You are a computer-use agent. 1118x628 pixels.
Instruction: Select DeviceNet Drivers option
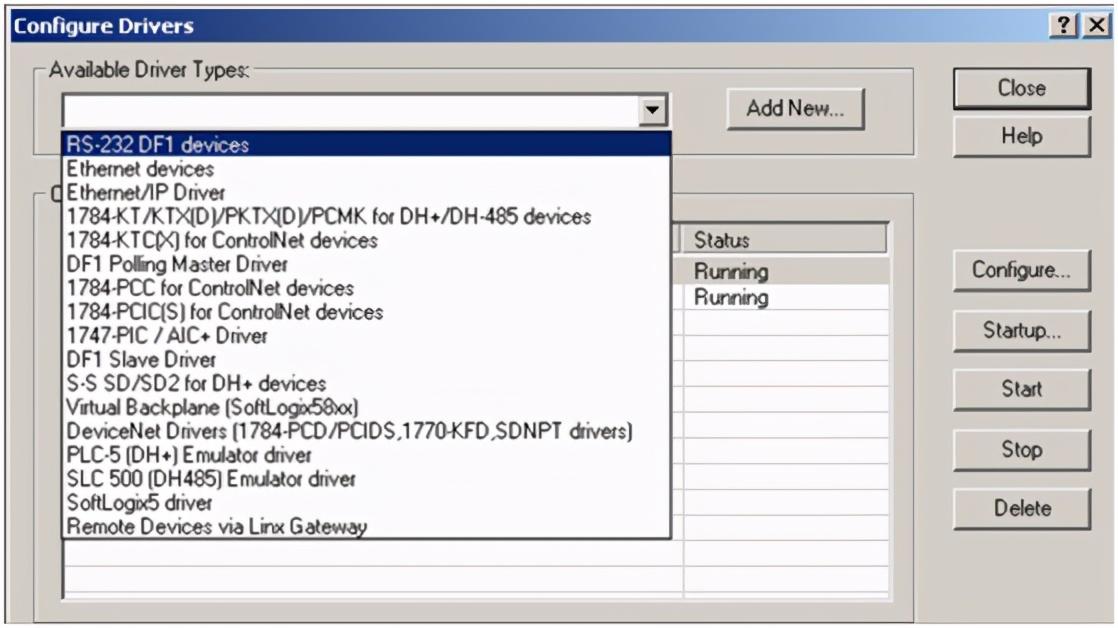click(366, 431)
